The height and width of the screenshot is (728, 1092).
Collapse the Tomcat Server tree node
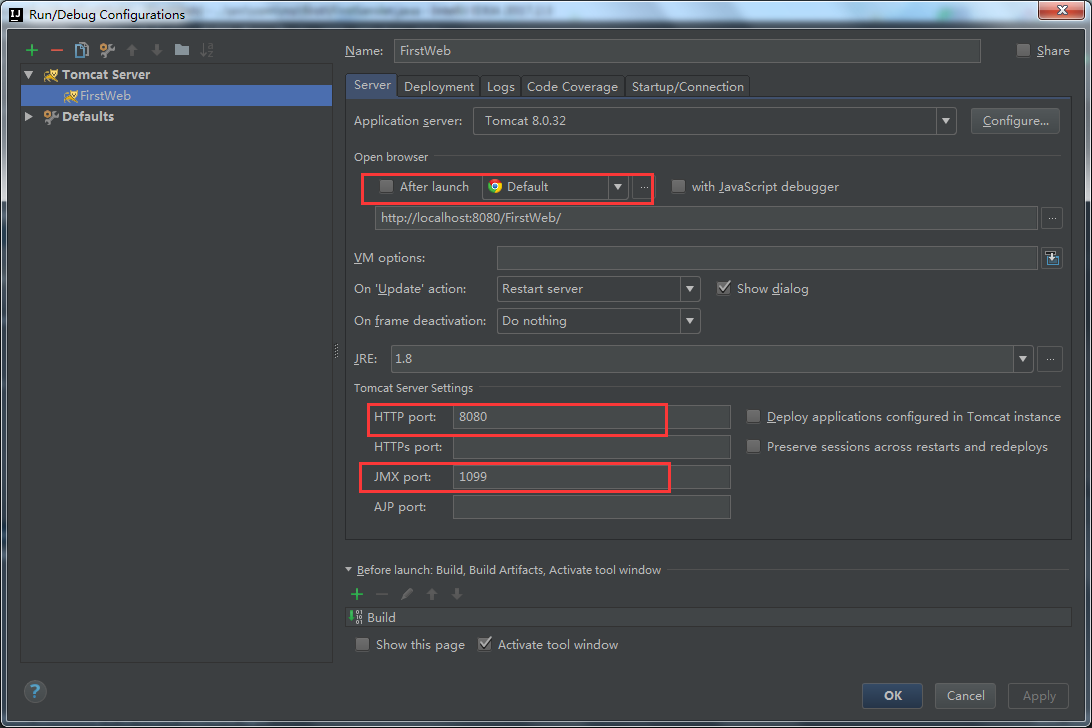29,75
